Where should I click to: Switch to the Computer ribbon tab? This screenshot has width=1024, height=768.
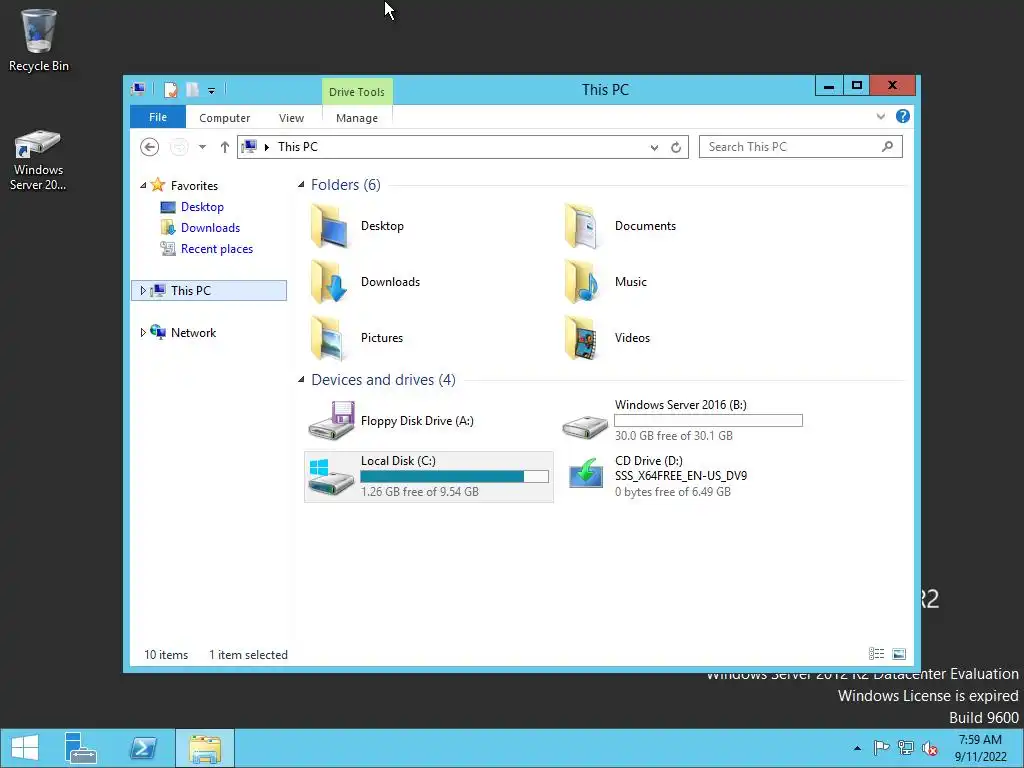pos(225,118)
